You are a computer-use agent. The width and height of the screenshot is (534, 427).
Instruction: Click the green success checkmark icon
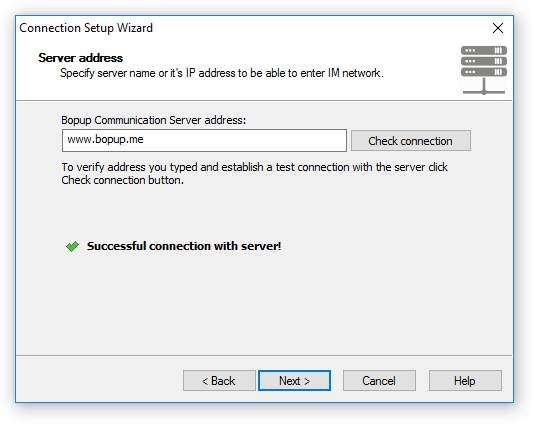point(72,246)
